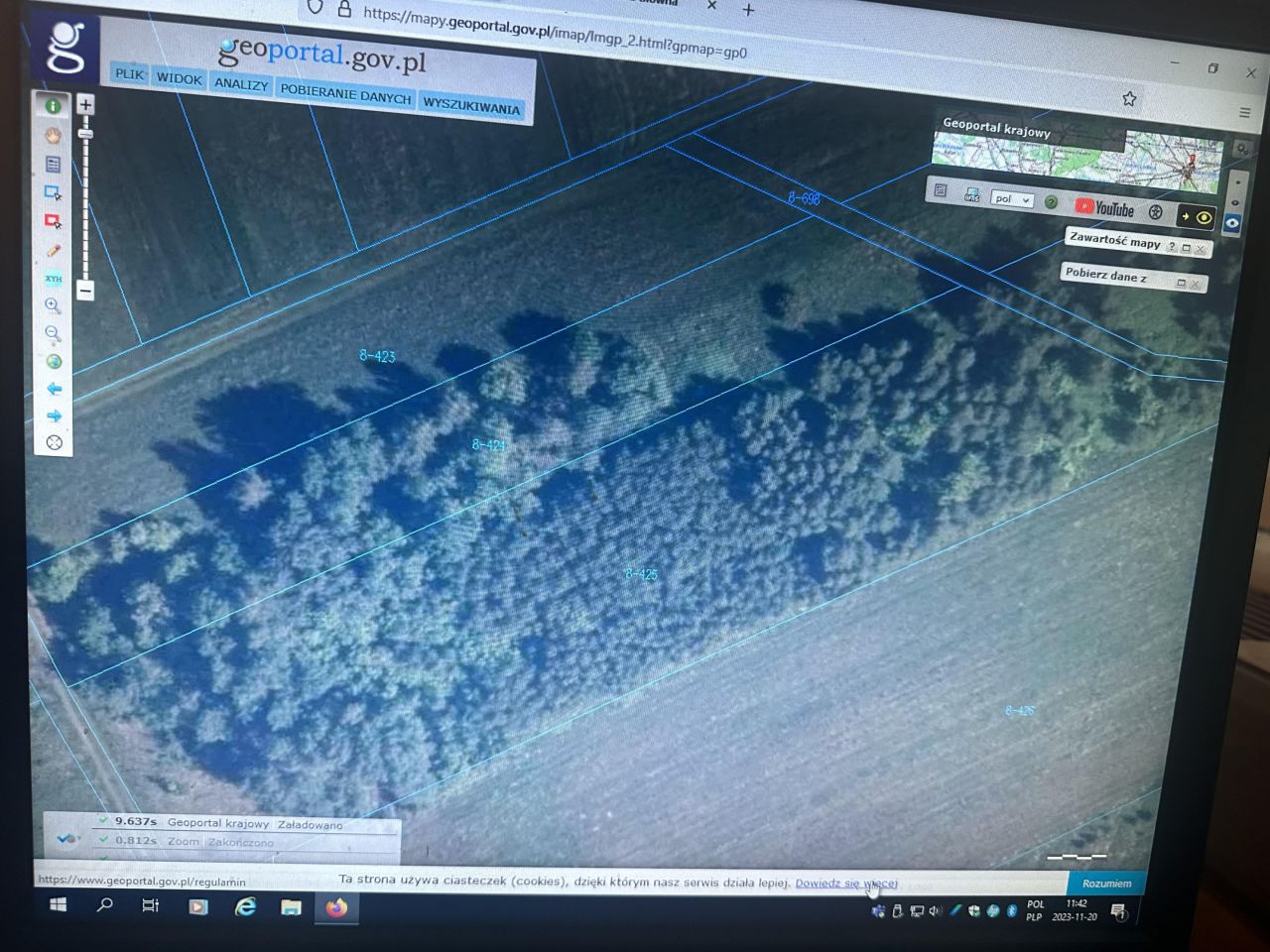This screenshot has height=952, width=1270.
Task: Open the language dropdown showing pol
Action: tap(1012, 198)
